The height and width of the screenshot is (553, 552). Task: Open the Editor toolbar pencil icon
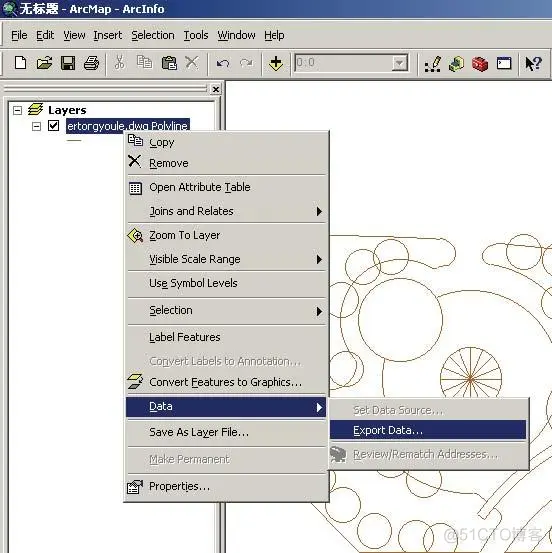pos(433,64)
